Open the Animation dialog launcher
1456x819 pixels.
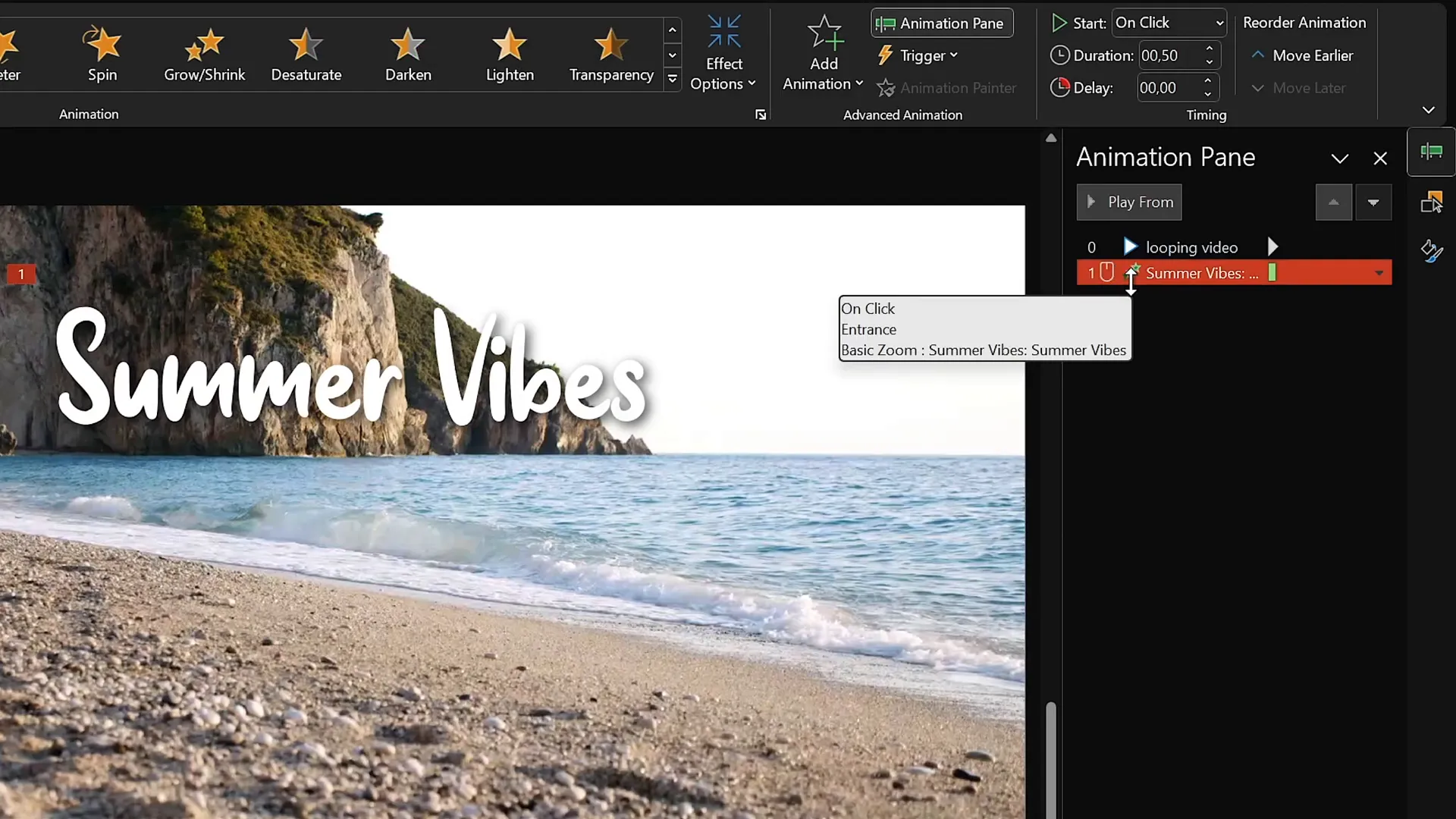point(761,115)
